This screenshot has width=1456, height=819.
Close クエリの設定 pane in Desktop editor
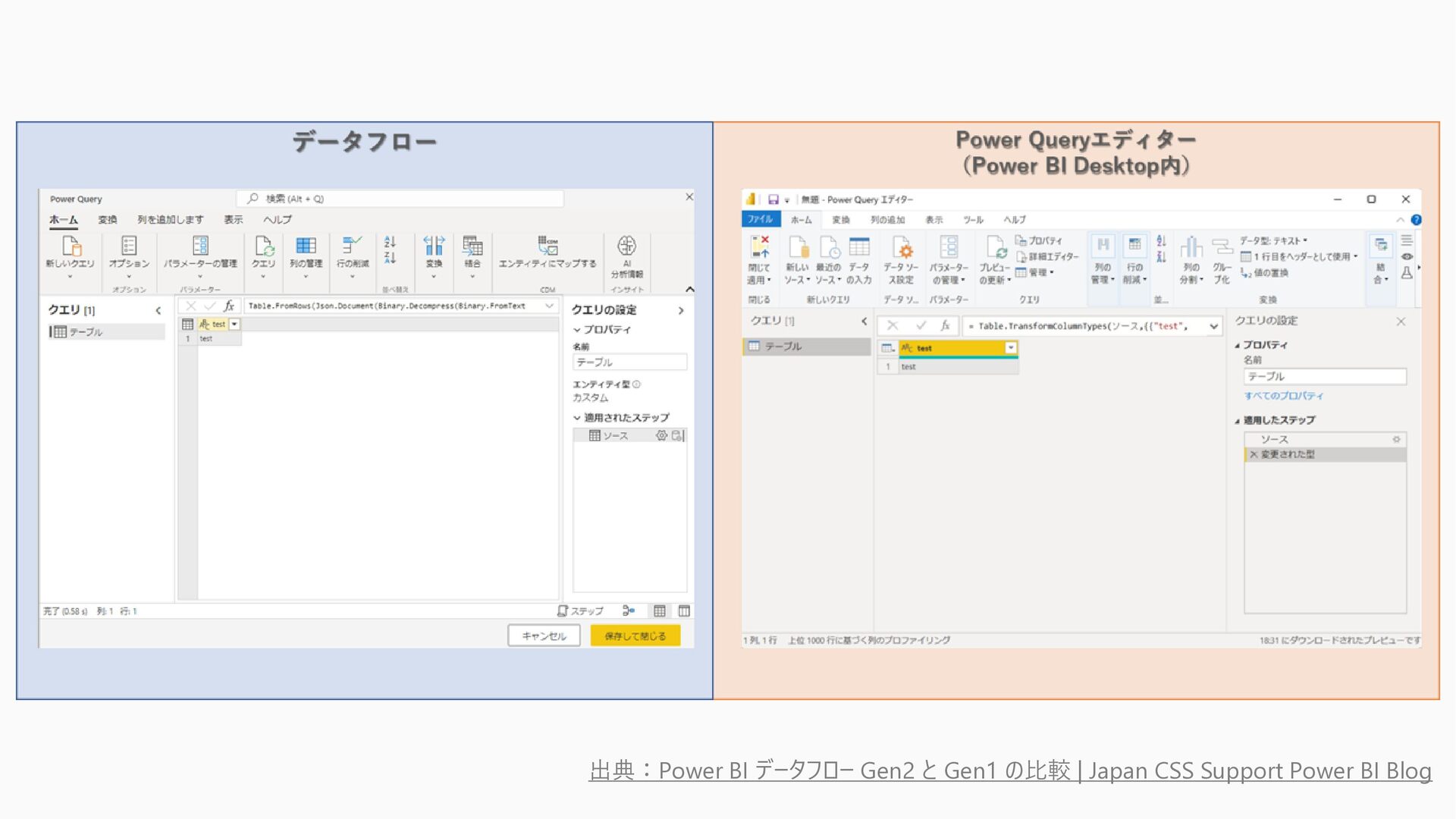(x=1401, y=322)
